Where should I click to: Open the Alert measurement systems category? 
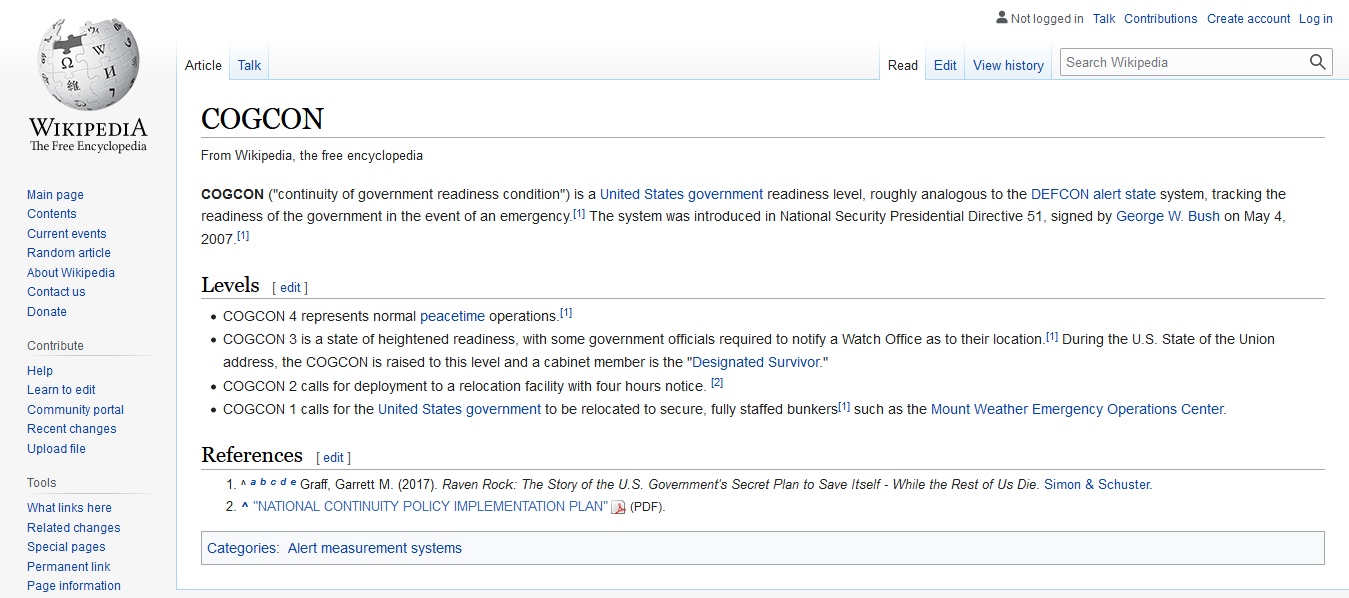pos(375,548)
